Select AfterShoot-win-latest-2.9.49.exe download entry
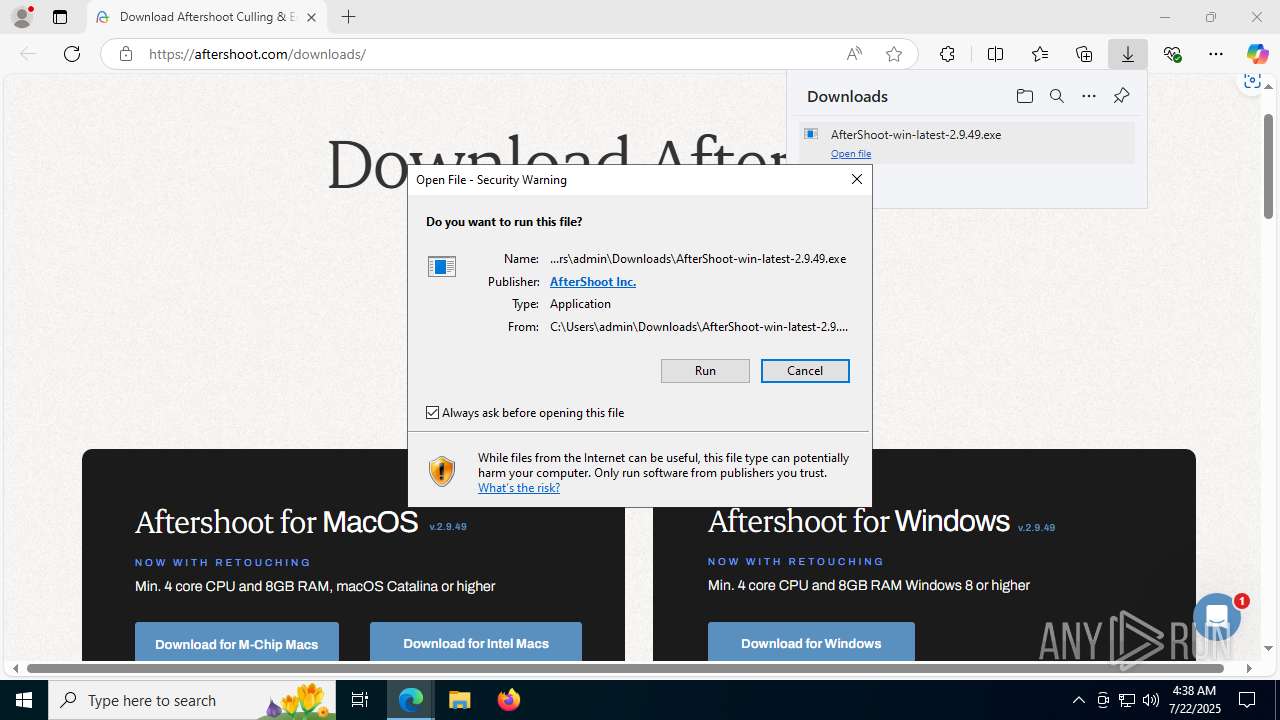1280x720 pixels. (967, 143)
